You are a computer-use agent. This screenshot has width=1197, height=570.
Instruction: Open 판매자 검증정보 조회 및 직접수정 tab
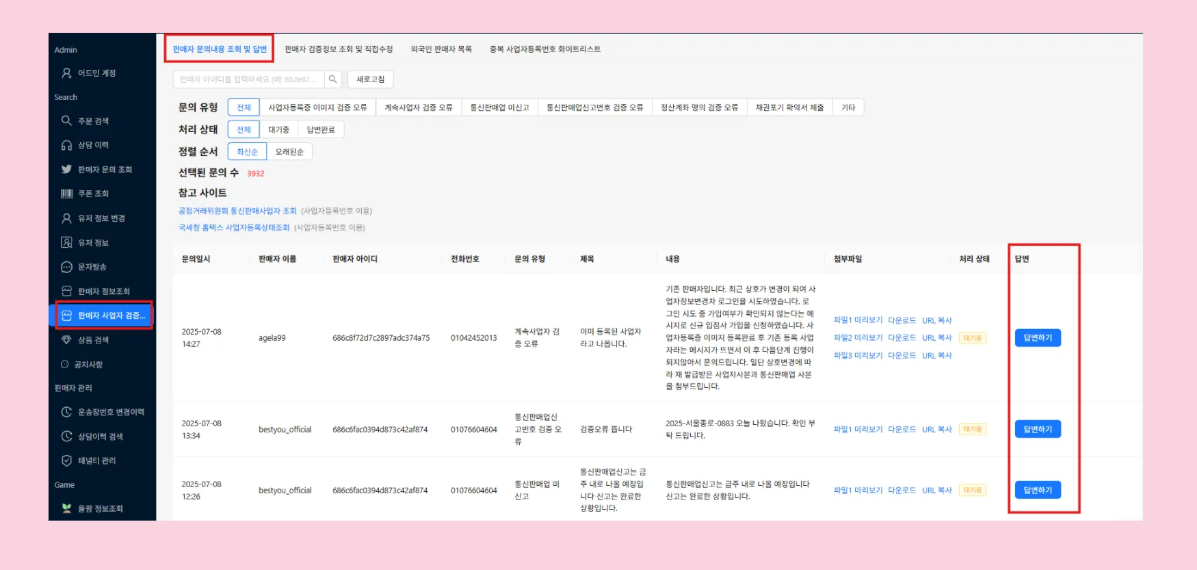point(338,49)
